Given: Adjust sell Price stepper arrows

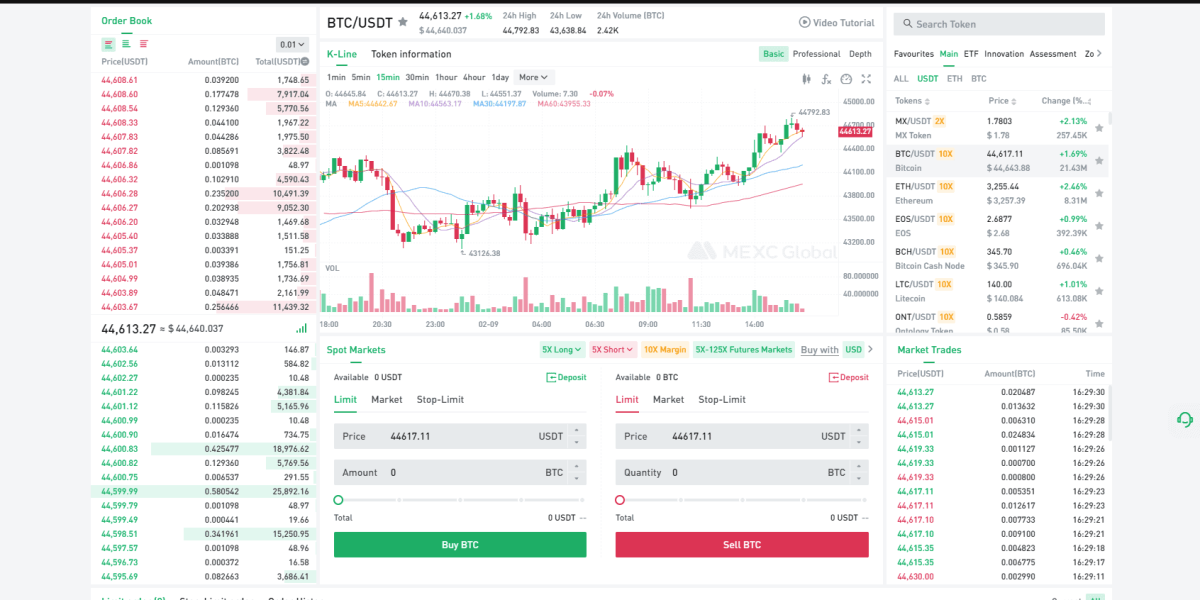Looking at the screenshot, I should click(x=859, y=436).
